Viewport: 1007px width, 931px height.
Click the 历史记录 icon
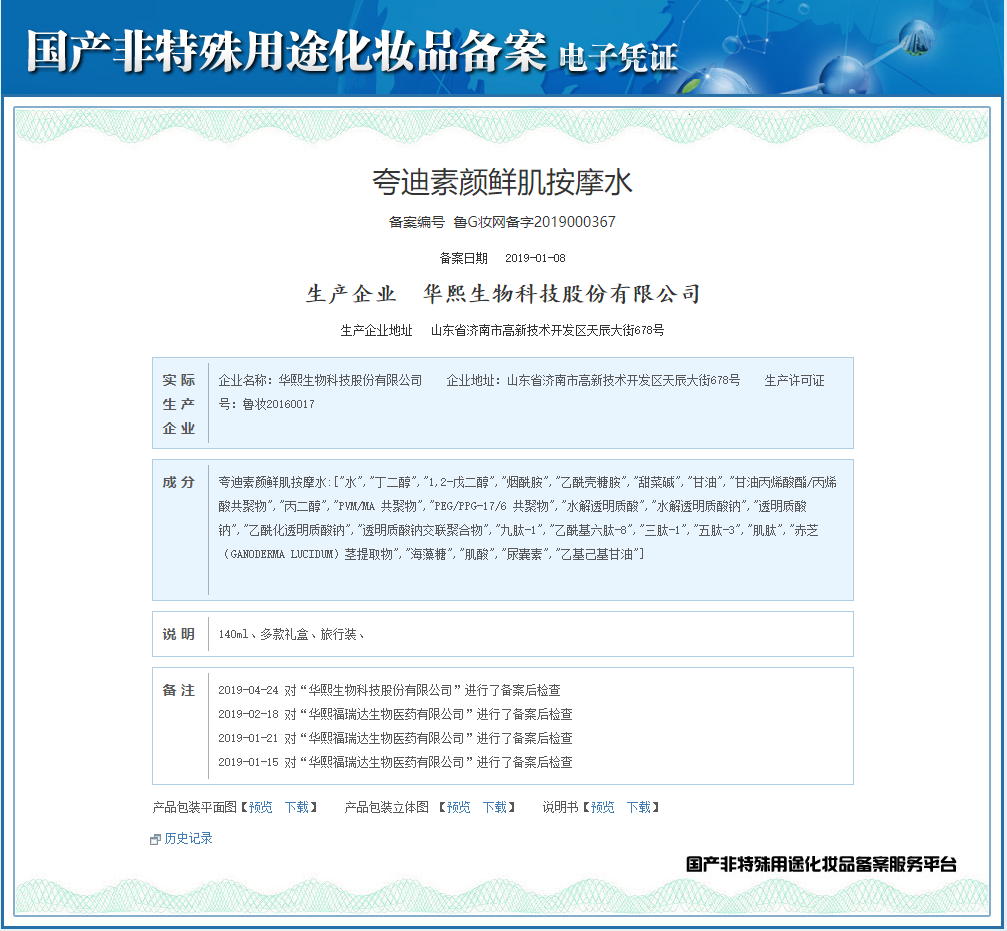pyautogui.click(x=155, y=840)
